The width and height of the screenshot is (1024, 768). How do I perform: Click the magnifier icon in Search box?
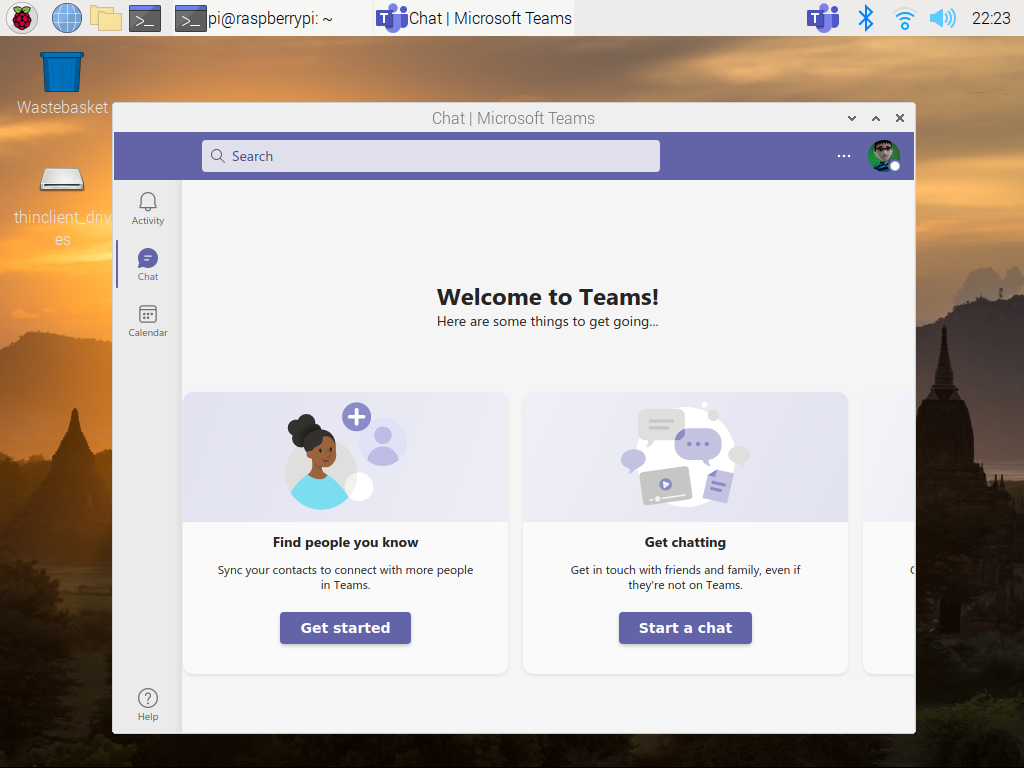click(x=217, y=156)
